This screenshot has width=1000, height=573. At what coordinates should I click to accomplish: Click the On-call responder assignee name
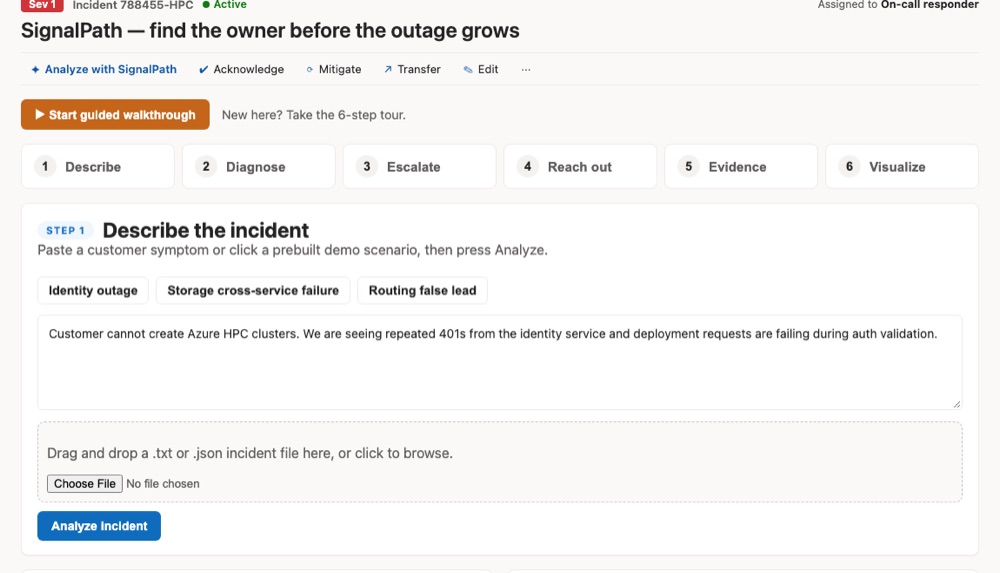pos(929,4)
